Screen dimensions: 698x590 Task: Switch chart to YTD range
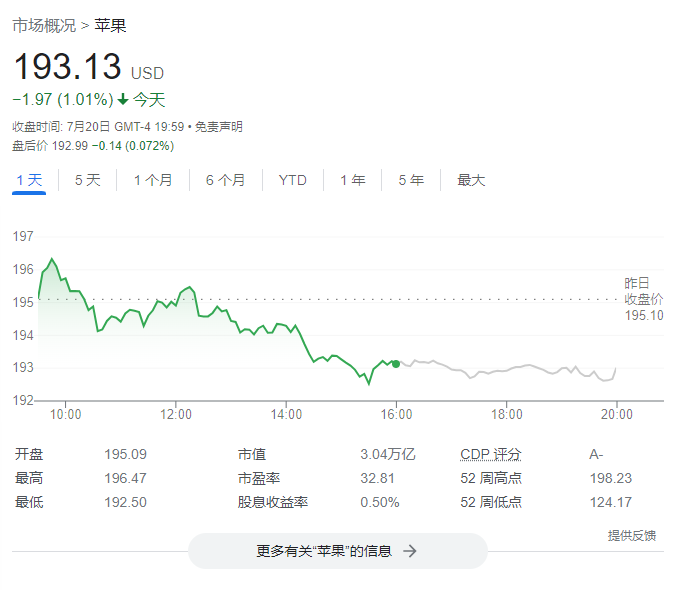(x=293, y=180)
